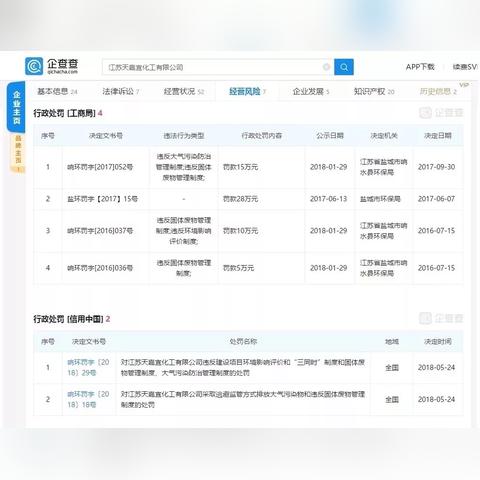
Task: Click violation type of 响环罚字[2016]036号 row
Action: [x=184, y=268]
